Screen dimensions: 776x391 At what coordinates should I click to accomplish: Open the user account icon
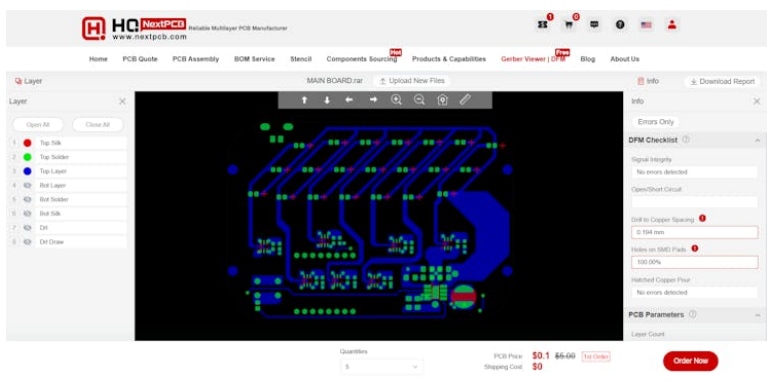pos(672,24)
